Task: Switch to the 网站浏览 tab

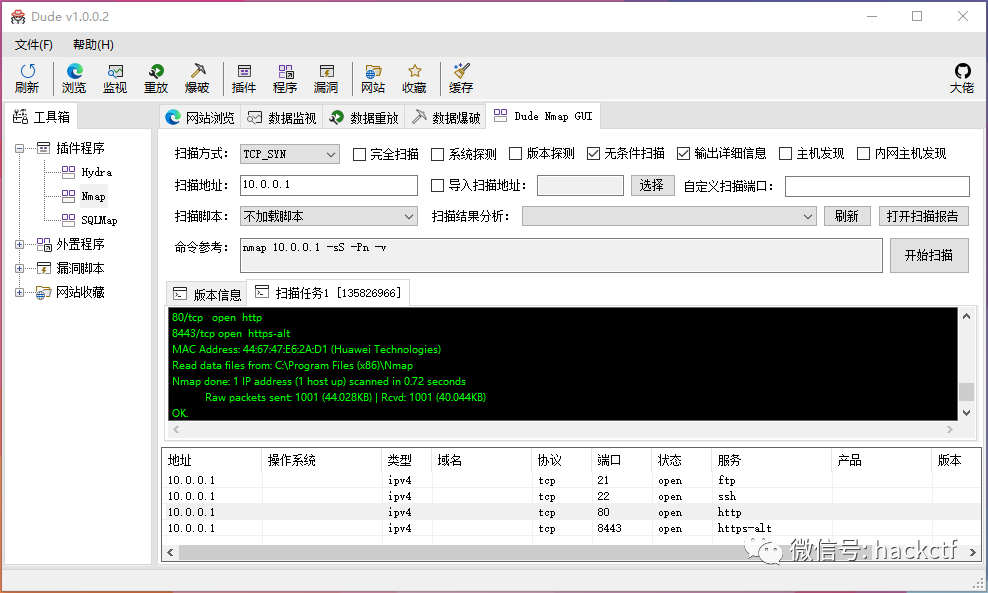Action: click(200, 117)
